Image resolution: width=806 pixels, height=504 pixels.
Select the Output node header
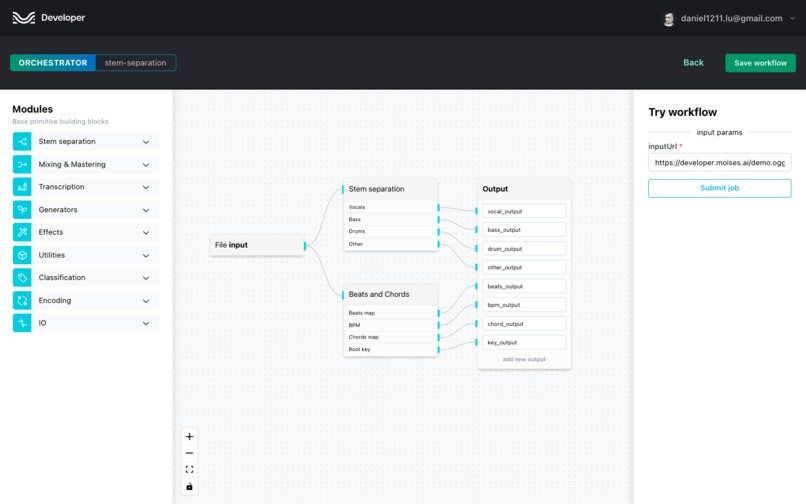524,189
